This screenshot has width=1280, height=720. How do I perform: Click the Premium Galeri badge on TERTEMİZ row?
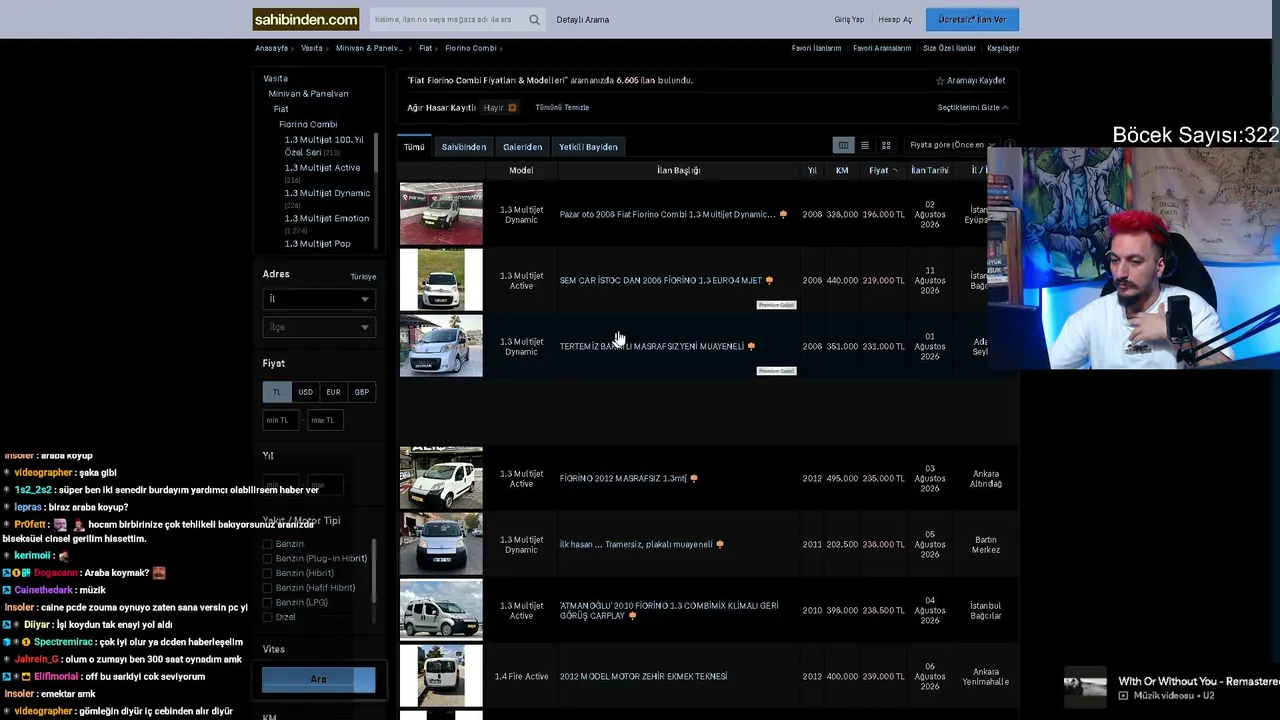pyautogui.click(x=776, y=371)
